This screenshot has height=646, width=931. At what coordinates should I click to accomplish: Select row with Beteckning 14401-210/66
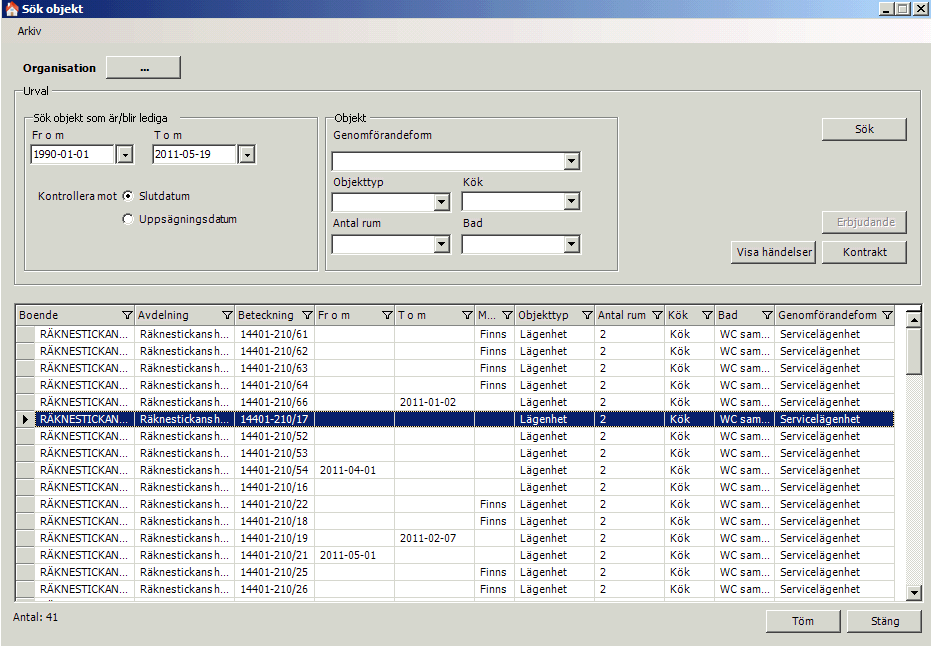click(455, 402)
